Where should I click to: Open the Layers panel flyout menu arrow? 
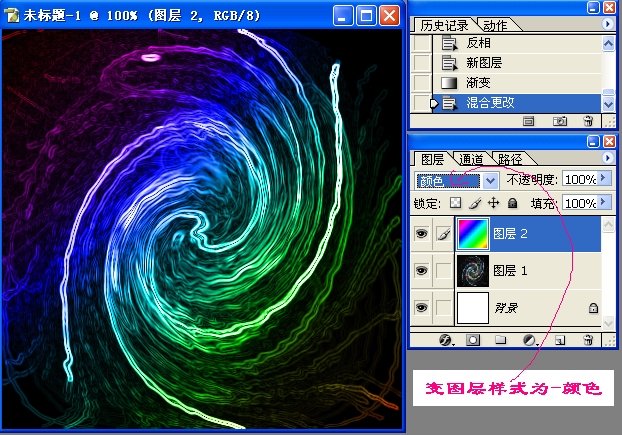click(x=607, y=158)
